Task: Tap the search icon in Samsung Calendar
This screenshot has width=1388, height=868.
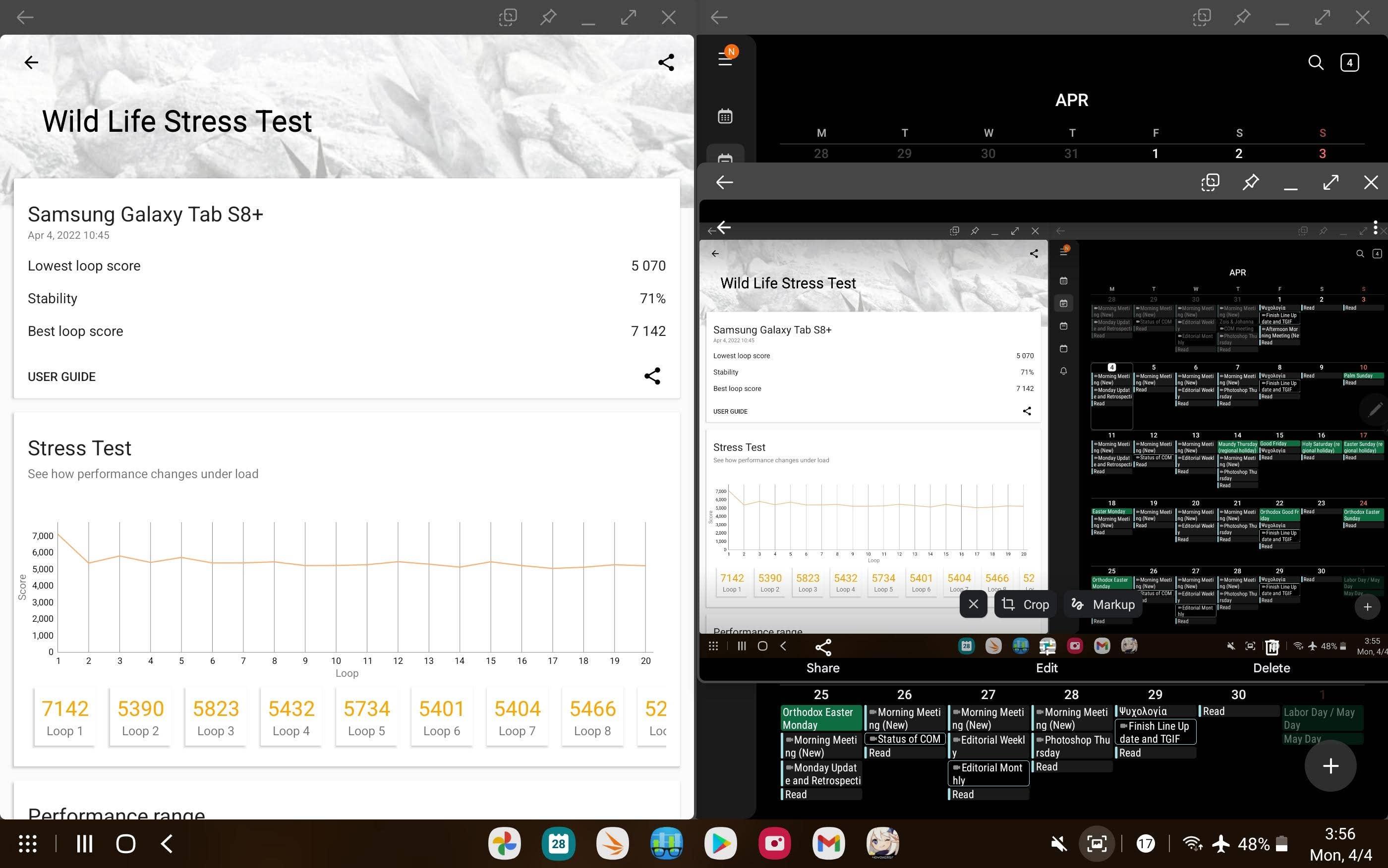Action: click(x=1316, y=62)
